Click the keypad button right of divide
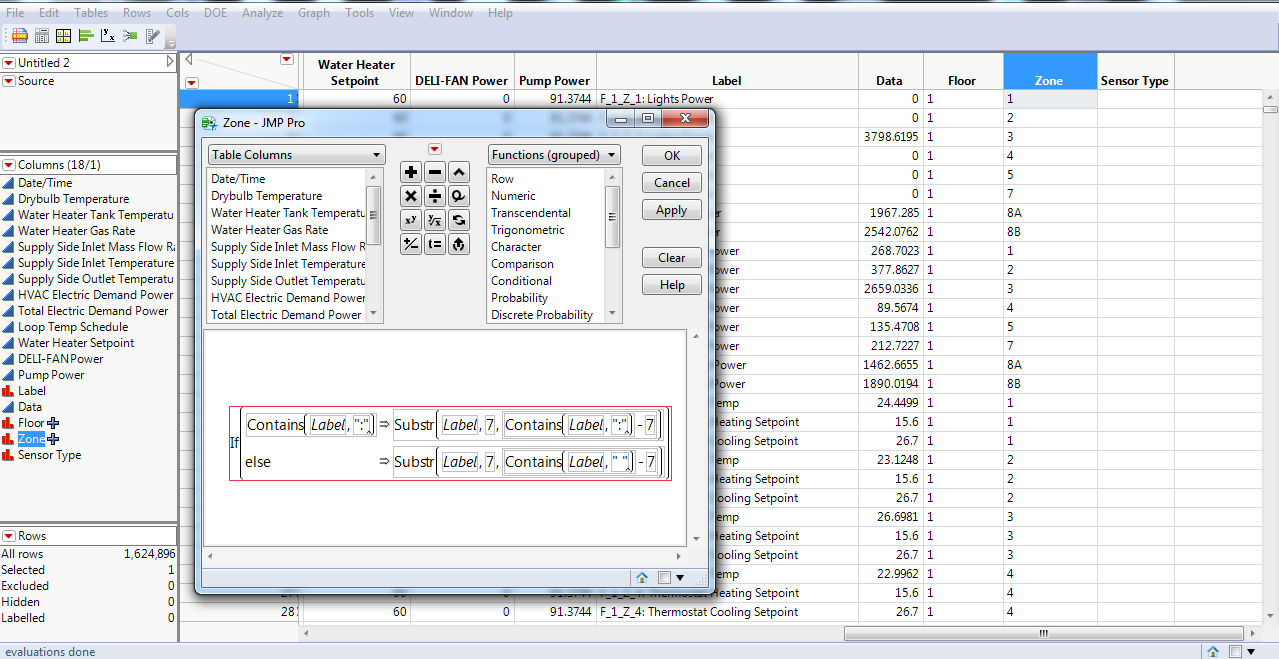The width and height of the screenshot is (1279, 659). tap(459, 196)
